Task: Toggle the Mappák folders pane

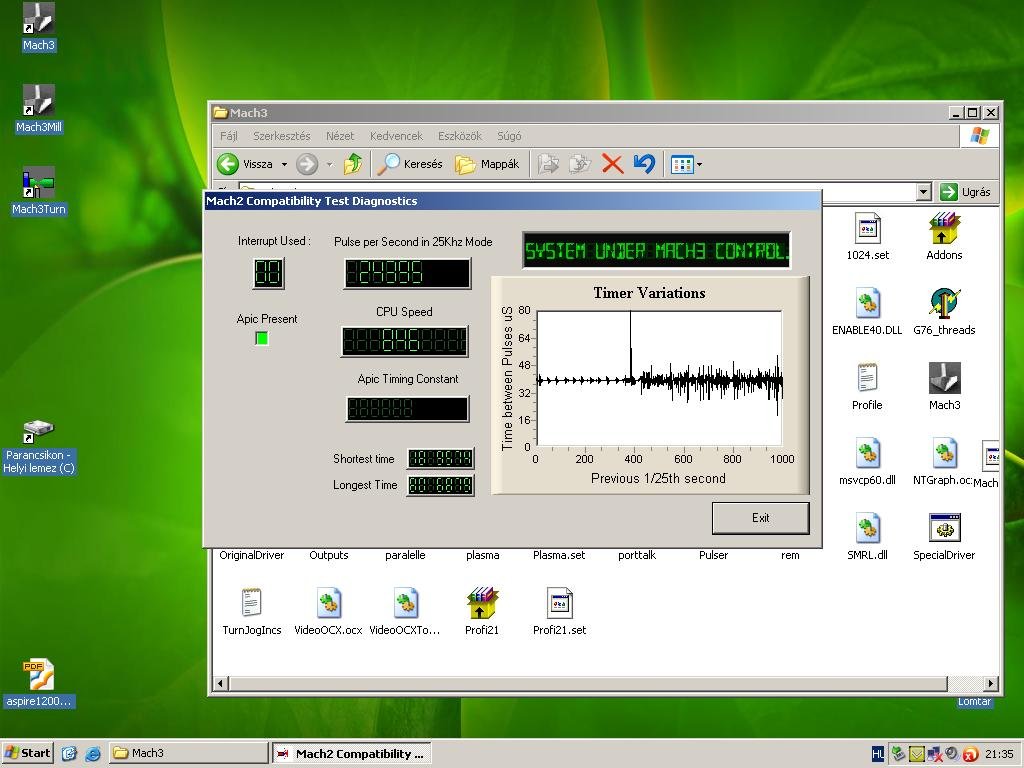Action: [x=487, y=164]
